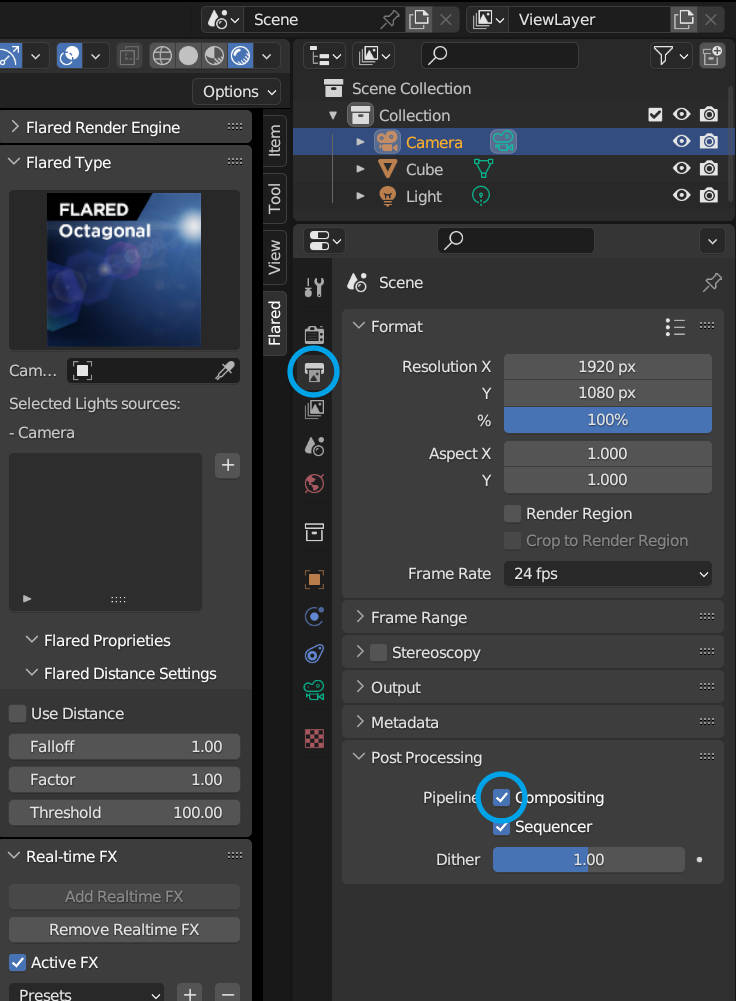Uncheck the Collection exclude checkbox

(x=655, y=115)
